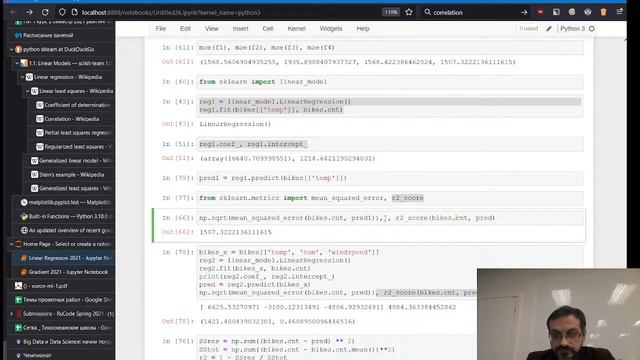
Task: Click the cell with 'reg1.coef_, reg1.intercept_'
Action: coord(390,144)
